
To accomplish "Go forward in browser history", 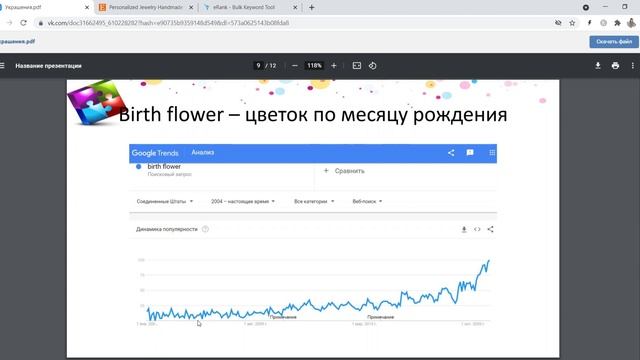I will (9, 23).
